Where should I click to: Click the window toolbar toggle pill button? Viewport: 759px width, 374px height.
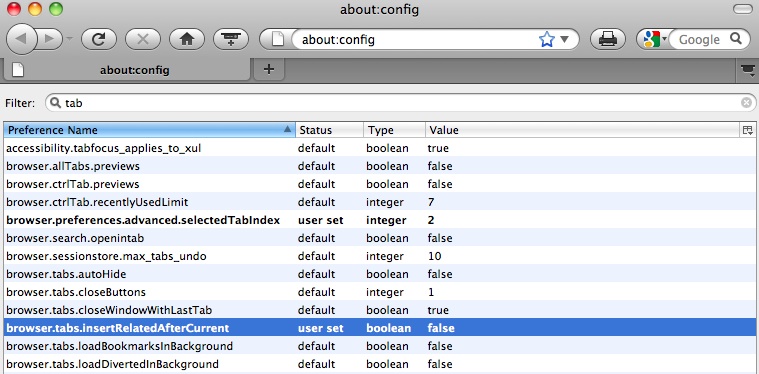pyautogui.click(x=743, y=9)
